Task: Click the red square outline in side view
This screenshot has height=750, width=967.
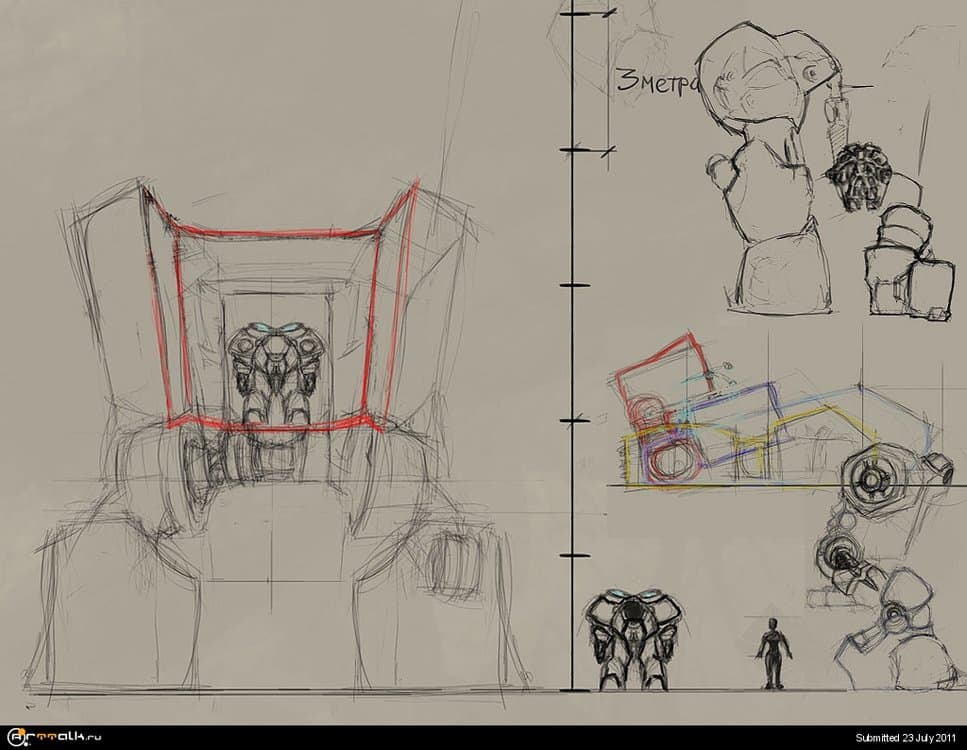Action: (660, 370)
